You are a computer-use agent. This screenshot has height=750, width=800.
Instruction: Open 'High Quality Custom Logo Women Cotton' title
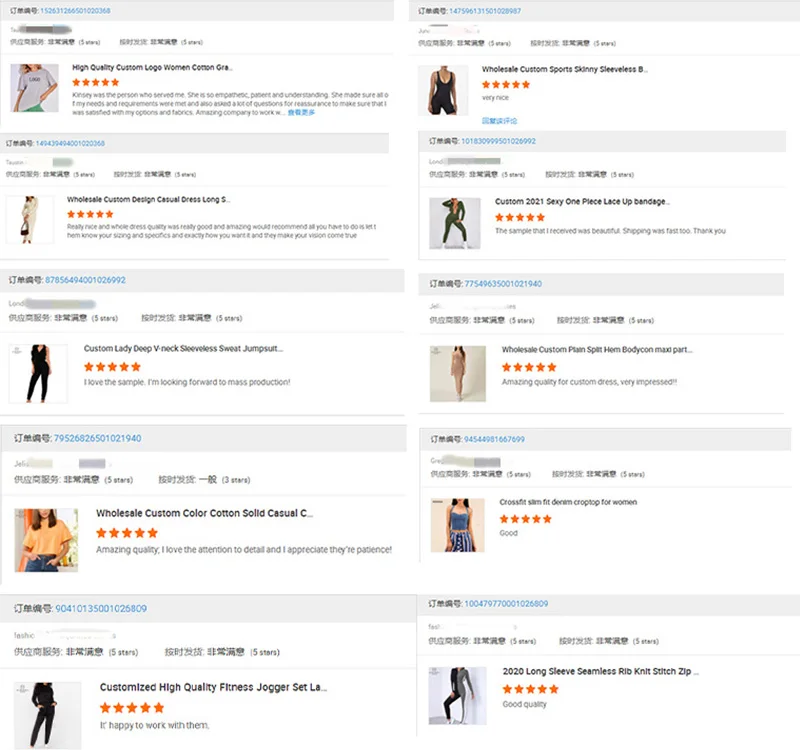pos(153,67)
